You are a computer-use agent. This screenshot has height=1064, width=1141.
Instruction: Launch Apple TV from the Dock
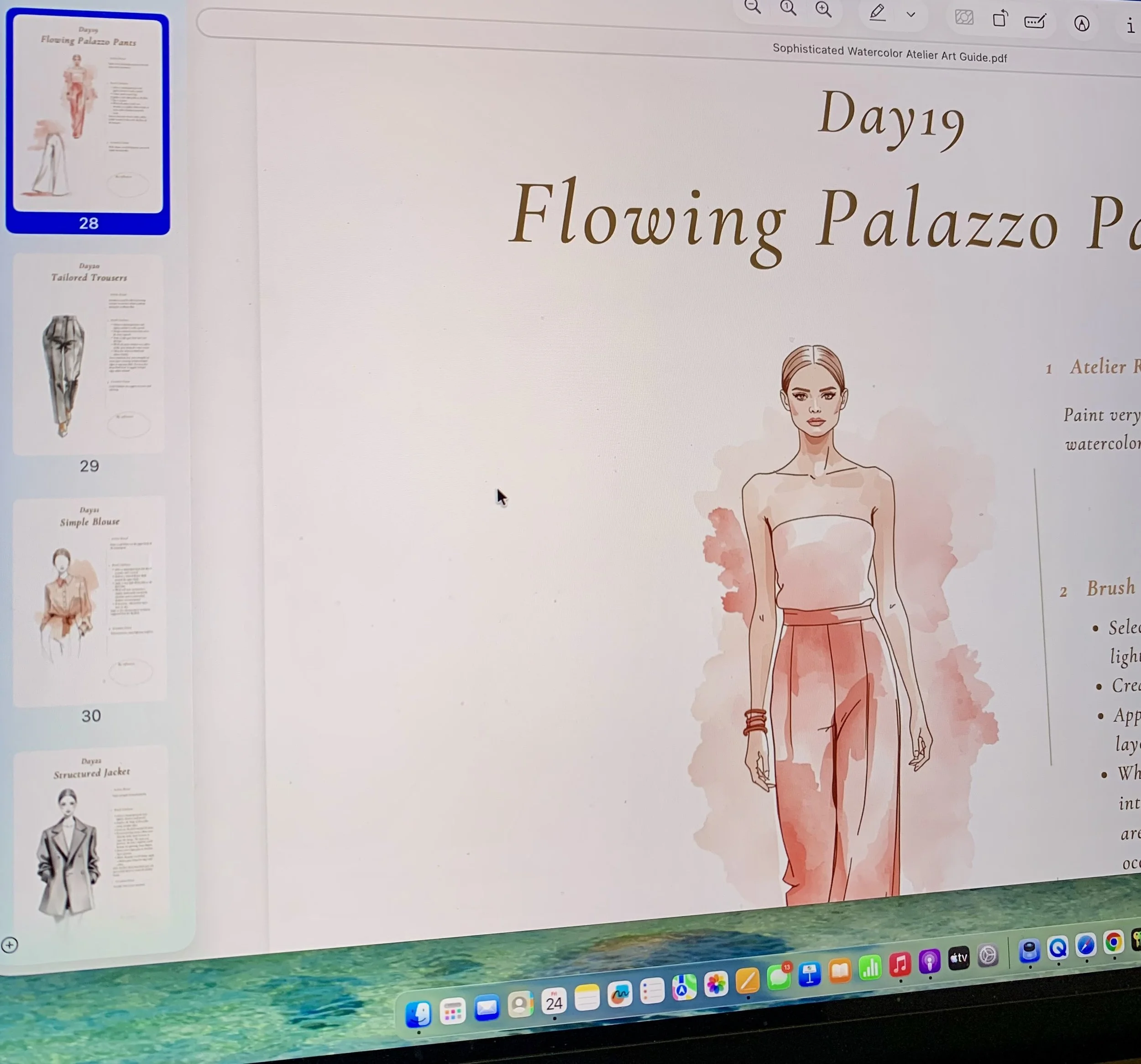click(958, 959)
